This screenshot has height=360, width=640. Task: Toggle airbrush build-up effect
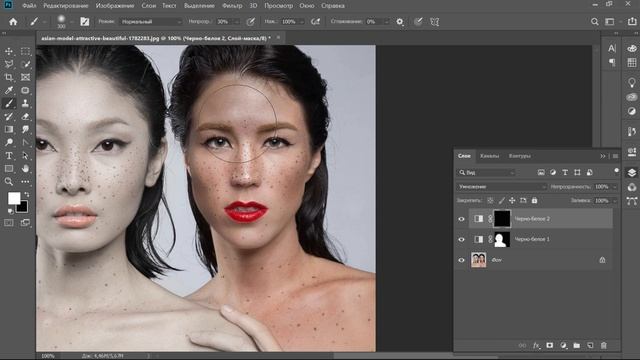click(x=316, y=22)
